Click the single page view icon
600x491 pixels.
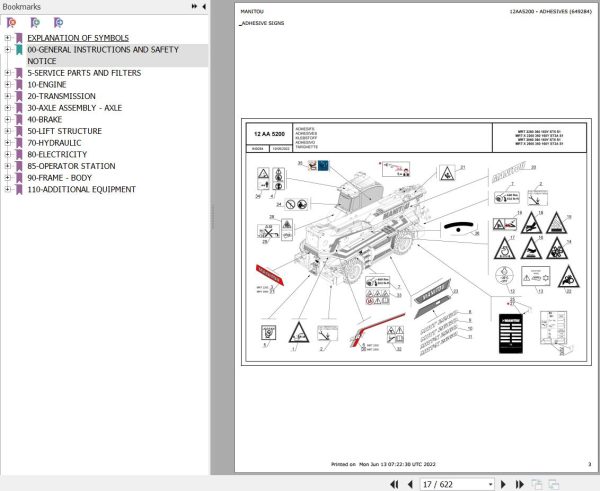[536, 484]
